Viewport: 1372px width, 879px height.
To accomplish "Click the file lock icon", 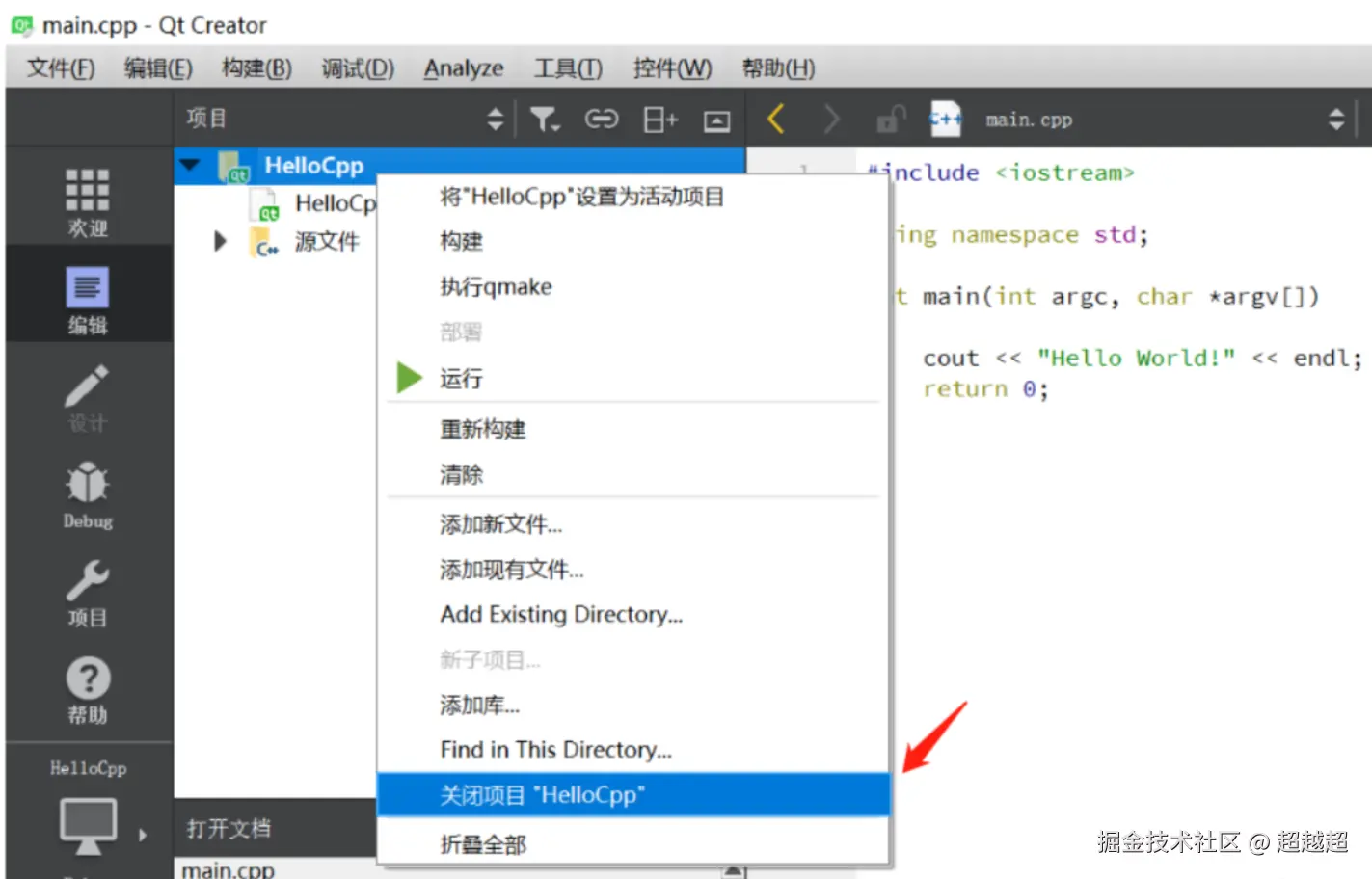I will click(x=890, y=120).
